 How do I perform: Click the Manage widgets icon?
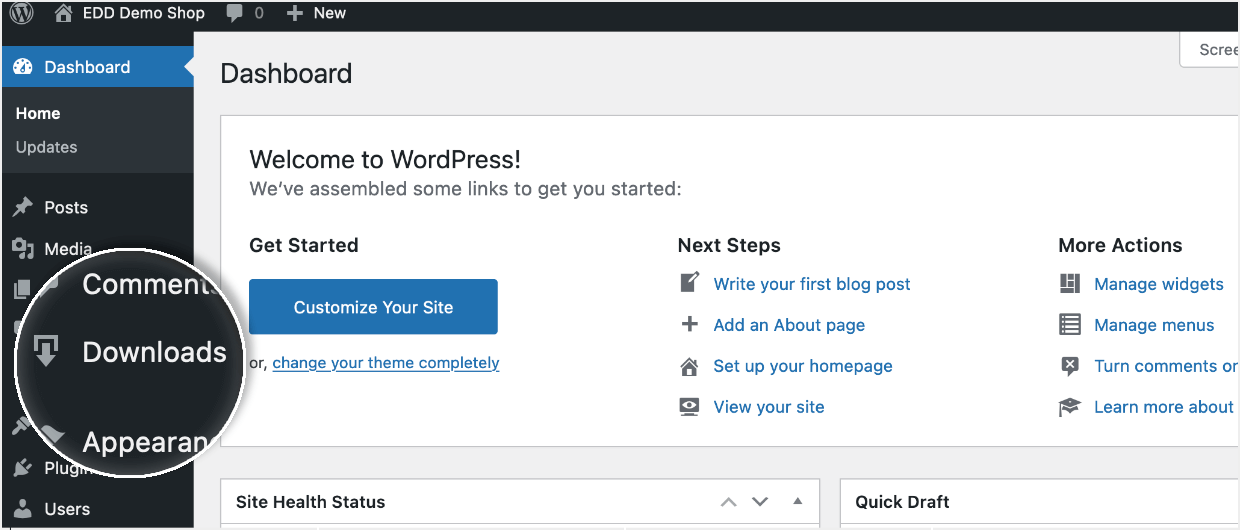click(x=1070, y=284)
